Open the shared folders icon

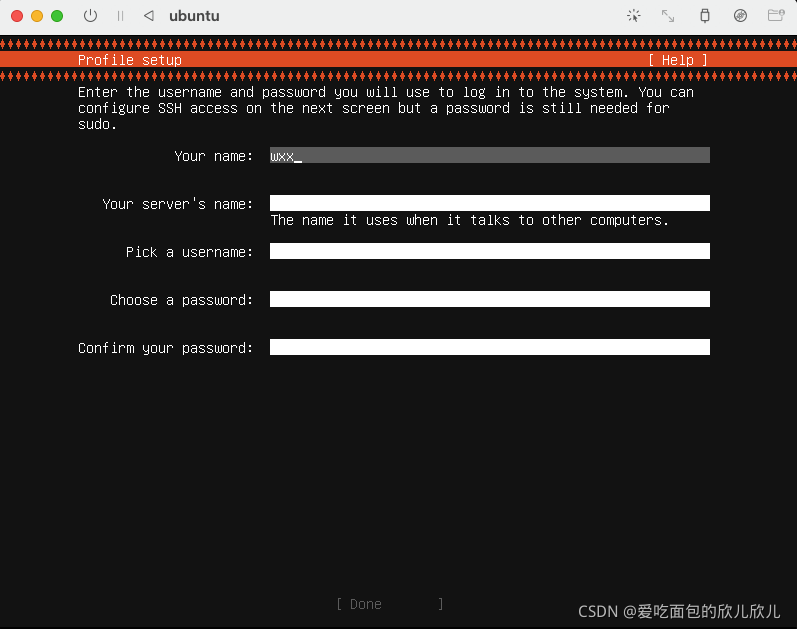click(776, 16)
